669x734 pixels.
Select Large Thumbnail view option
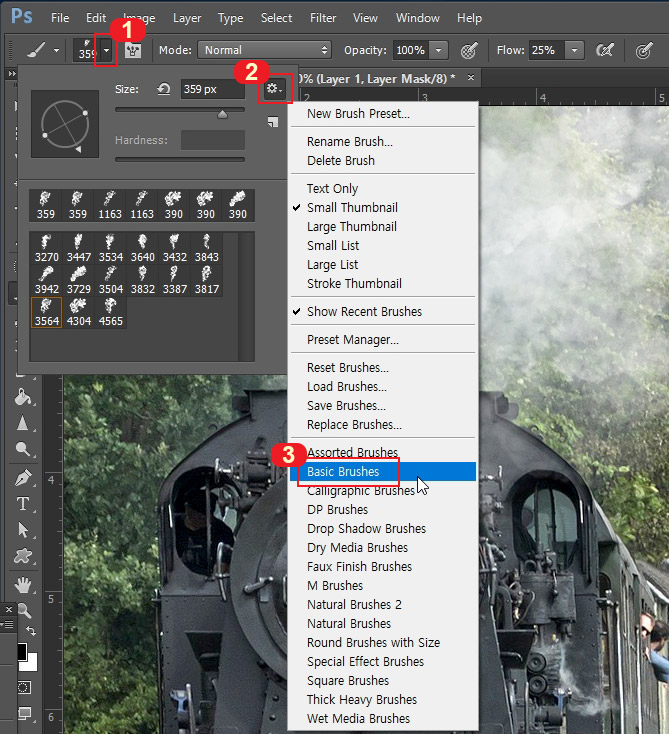coord(382,227)
